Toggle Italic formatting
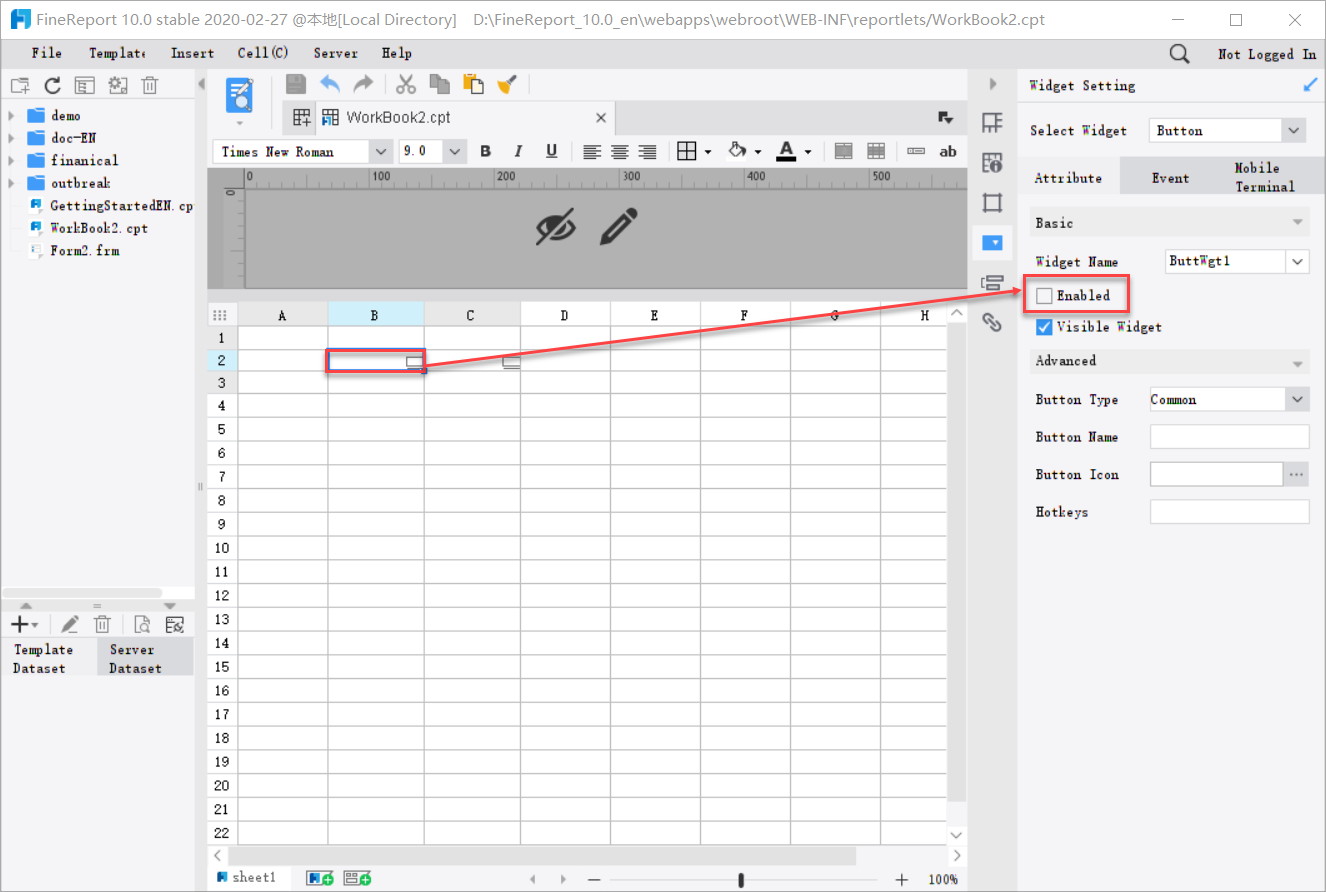 click(518, 151)
